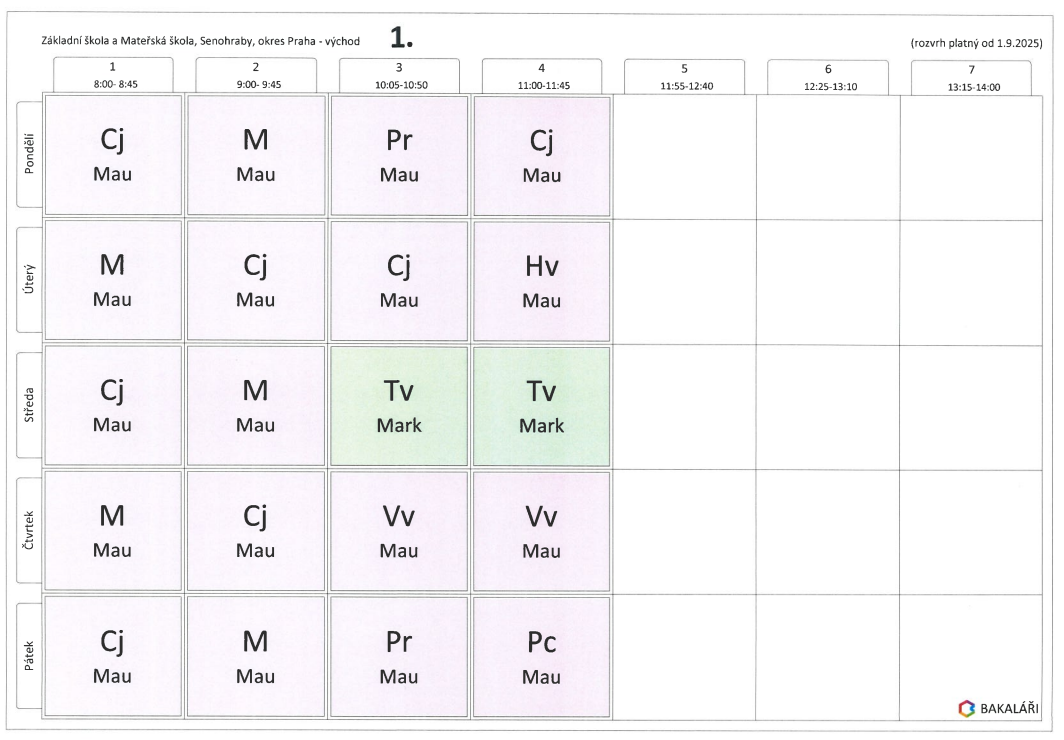Click Friday's Pr lesson cell
1064x740 pixels.
pyautogui.click(x=398, y=656)
